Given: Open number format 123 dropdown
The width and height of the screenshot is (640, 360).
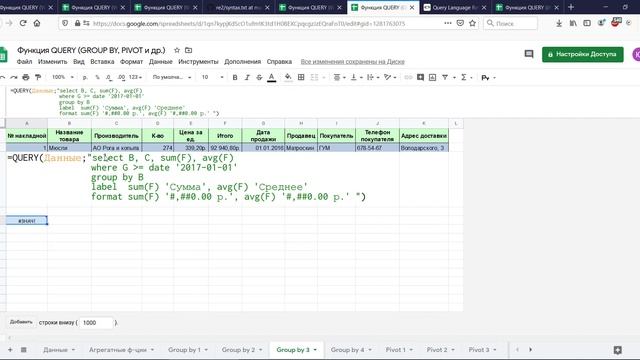Looking at the screenshot, I should (x=135, y=77).
